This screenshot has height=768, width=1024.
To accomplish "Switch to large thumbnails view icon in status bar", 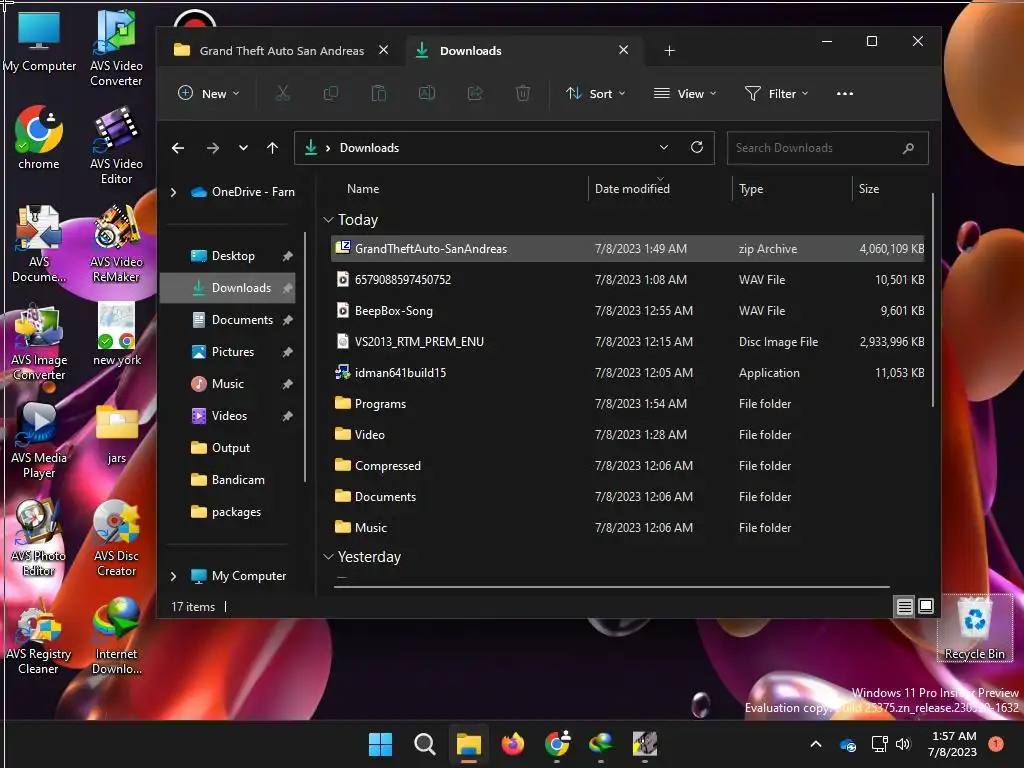I will click(925, 607).
